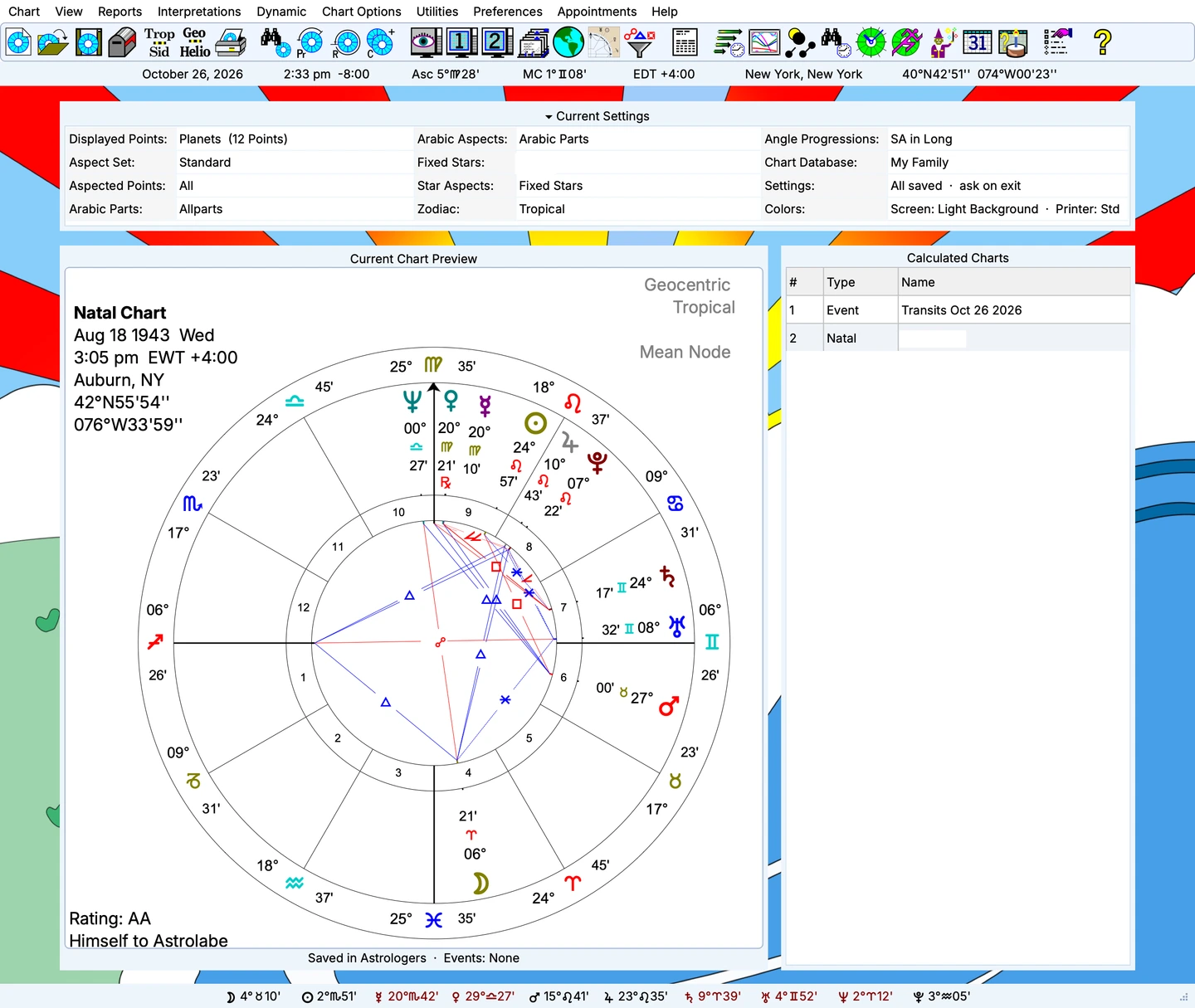Open the Dynamic menu
1195x1008 pixels.
click(281, 12)
